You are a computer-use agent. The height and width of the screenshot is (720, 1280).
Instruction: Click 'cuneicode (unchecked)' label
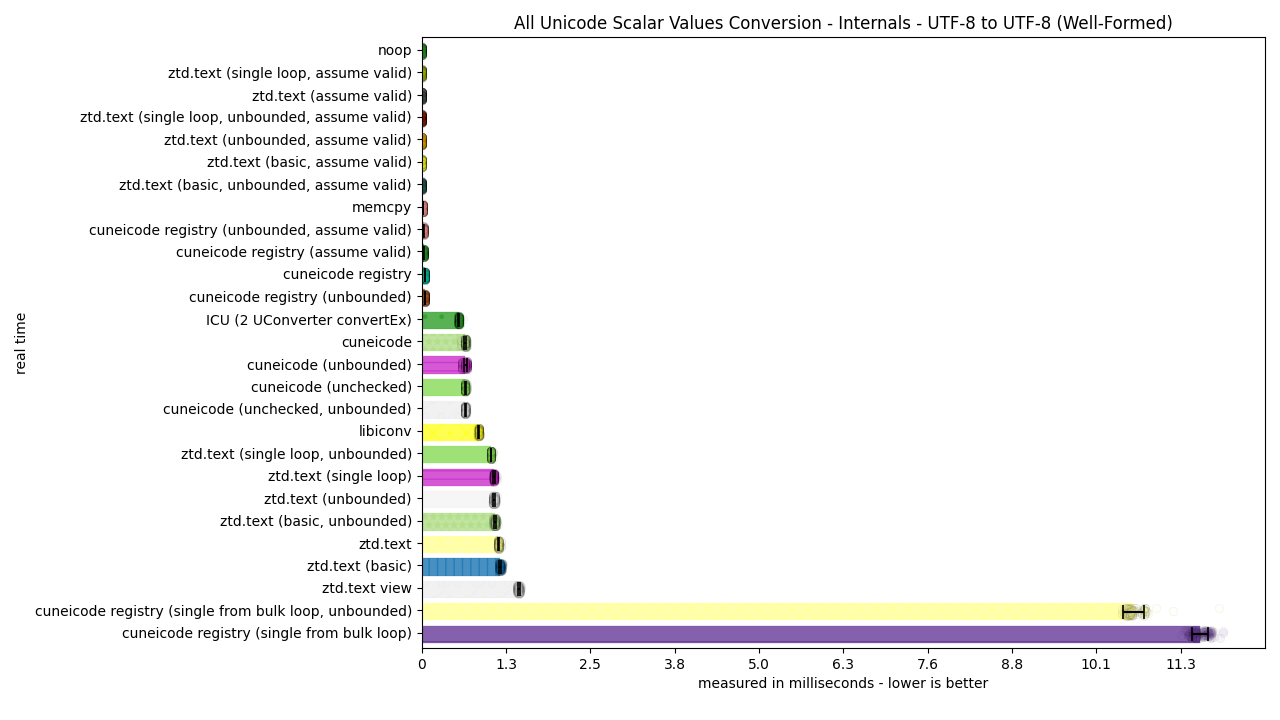click(331, 387)
